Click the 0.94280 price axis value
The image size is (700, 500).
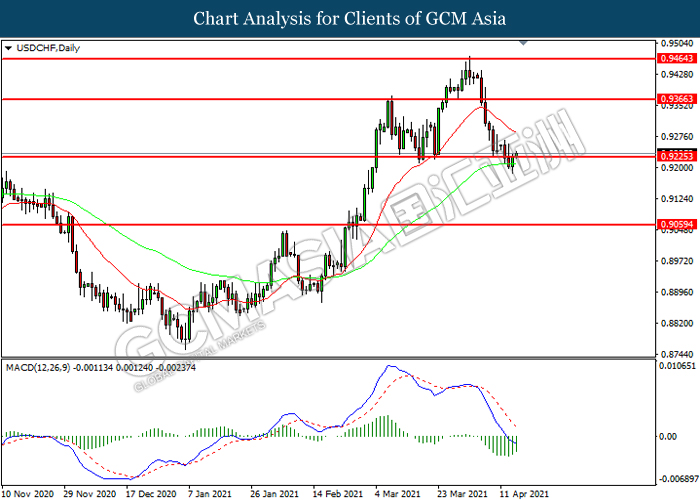(677, 74)
